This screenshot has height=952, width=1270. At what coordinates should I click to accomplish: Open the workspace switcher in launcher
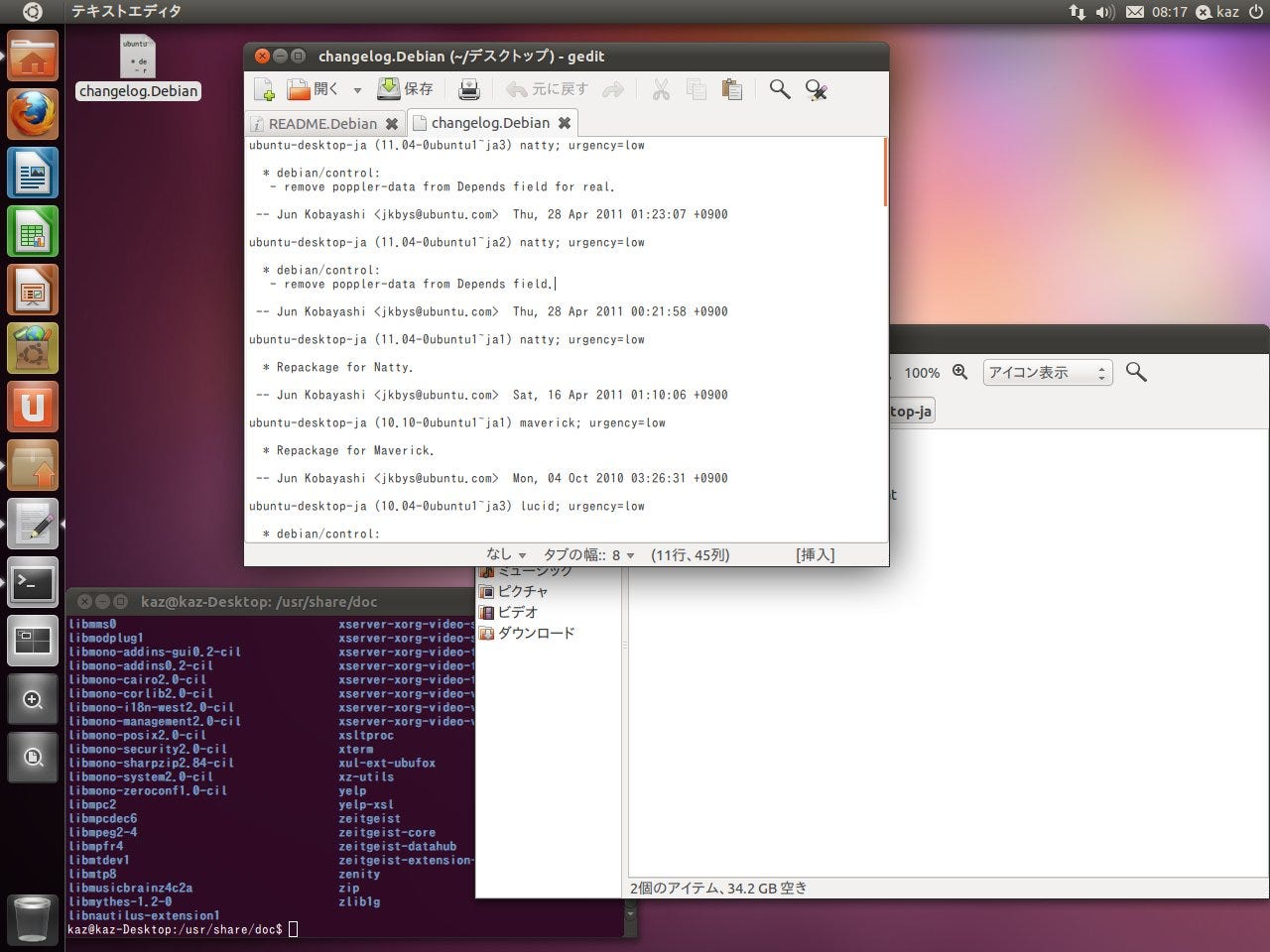[33, 641]
